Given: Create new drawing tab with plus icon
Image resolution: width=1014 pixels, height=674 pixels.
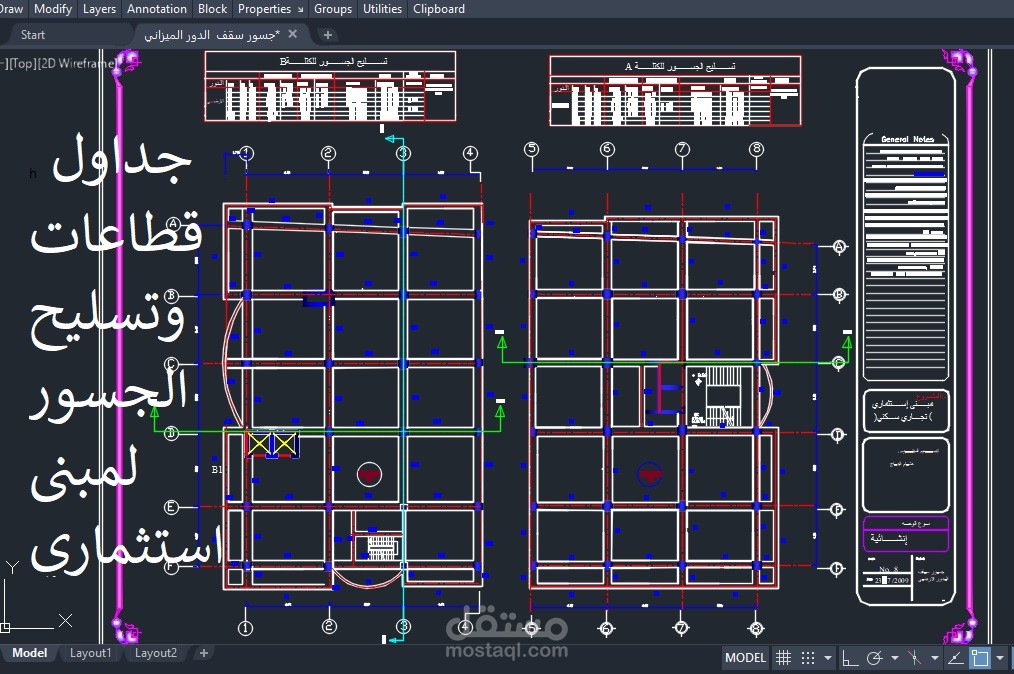Looking at the screenshot, I should click(328, 35).
